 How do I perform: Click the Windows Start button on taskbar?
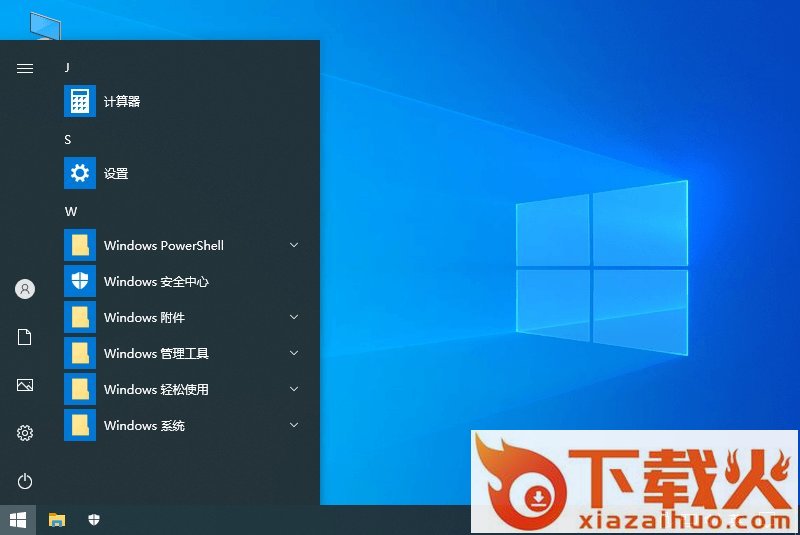click(17, 519)
